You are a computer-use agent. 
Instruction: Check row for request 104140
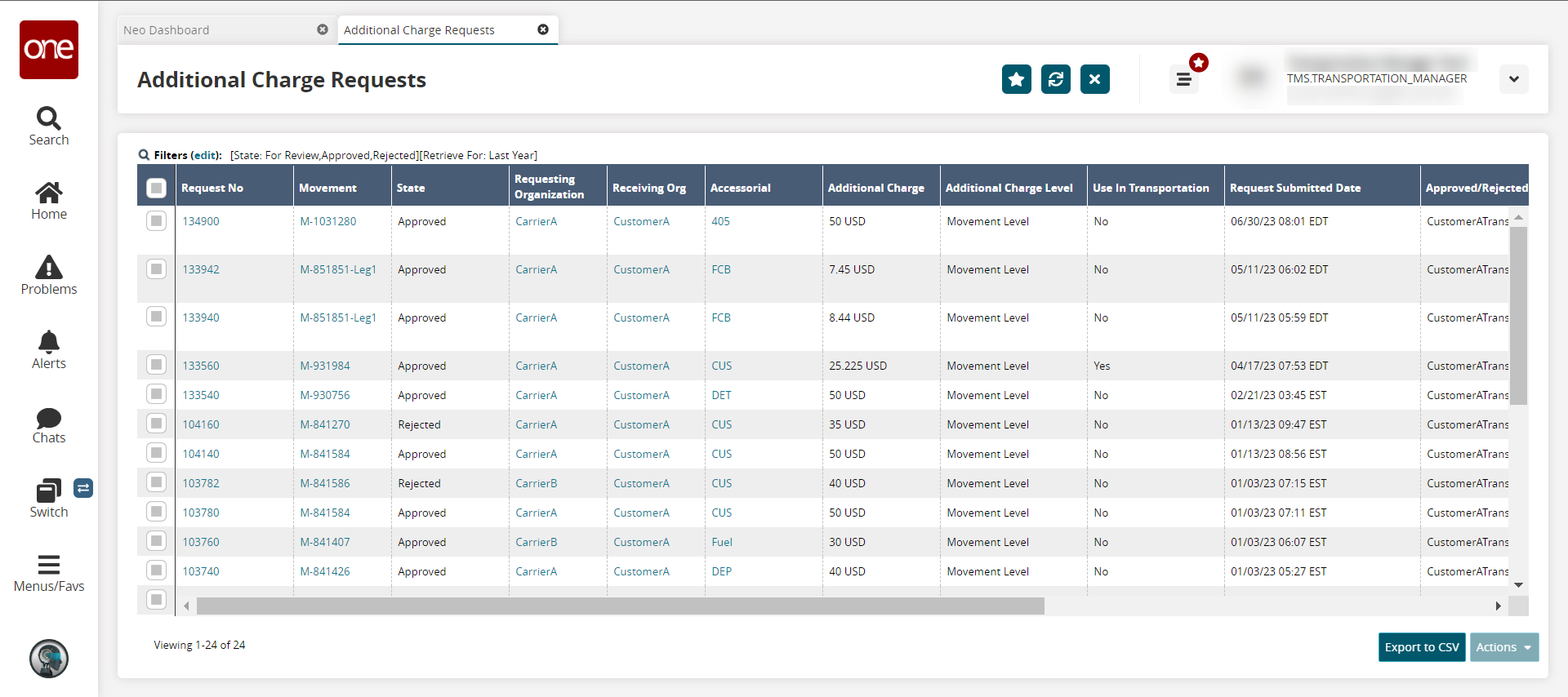point(156,453)
